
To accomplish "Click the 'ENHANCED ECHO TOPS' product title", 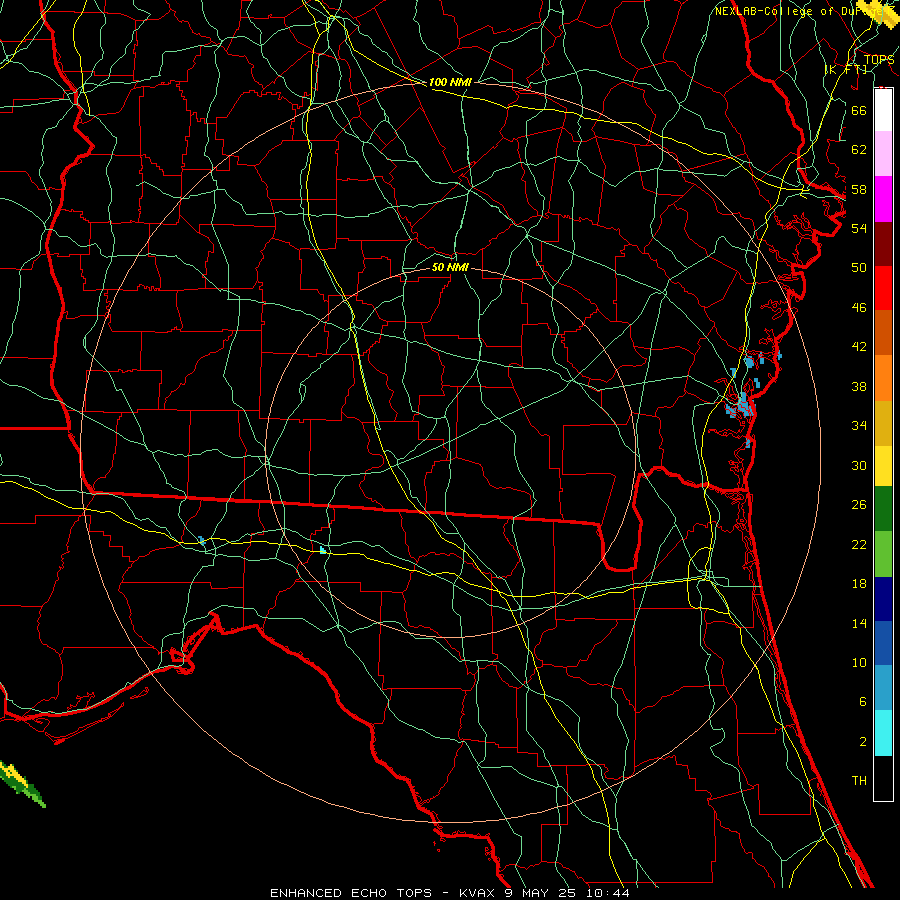I will tap(351, 893).
